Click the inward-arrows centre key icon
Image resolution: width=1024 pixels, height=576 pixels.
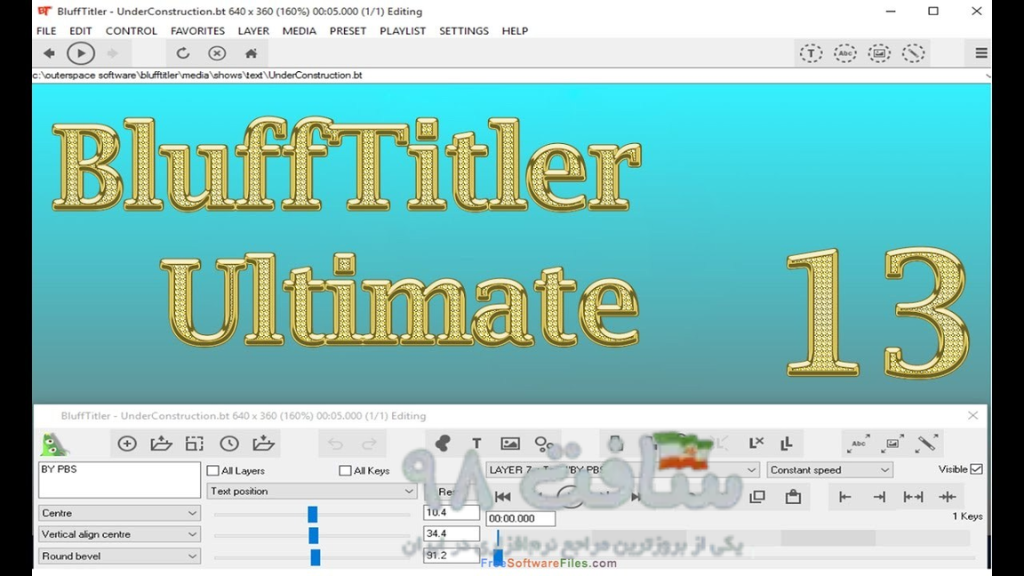pyautogui.click(x=948, y=497)
